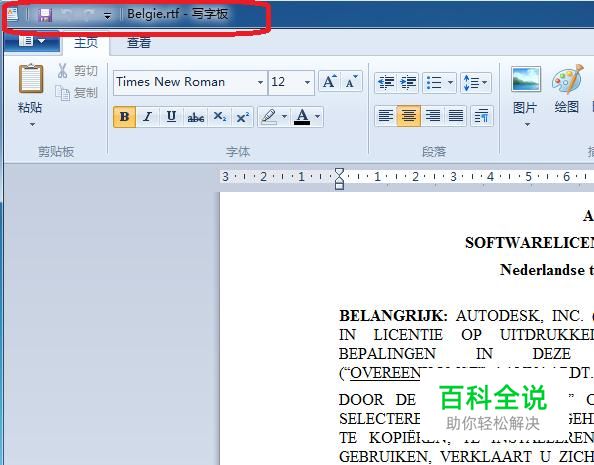Click the shrink font icon

pyautogui.click(x=351, y=81)
